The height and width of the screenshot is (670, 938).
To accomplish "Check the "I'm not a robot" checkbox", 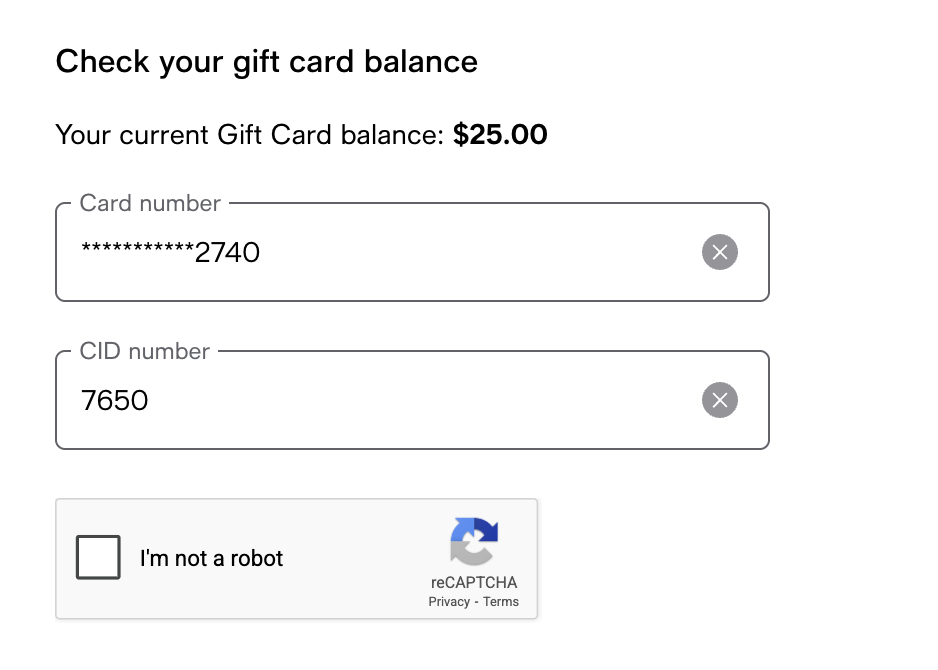I will (98, 558).
